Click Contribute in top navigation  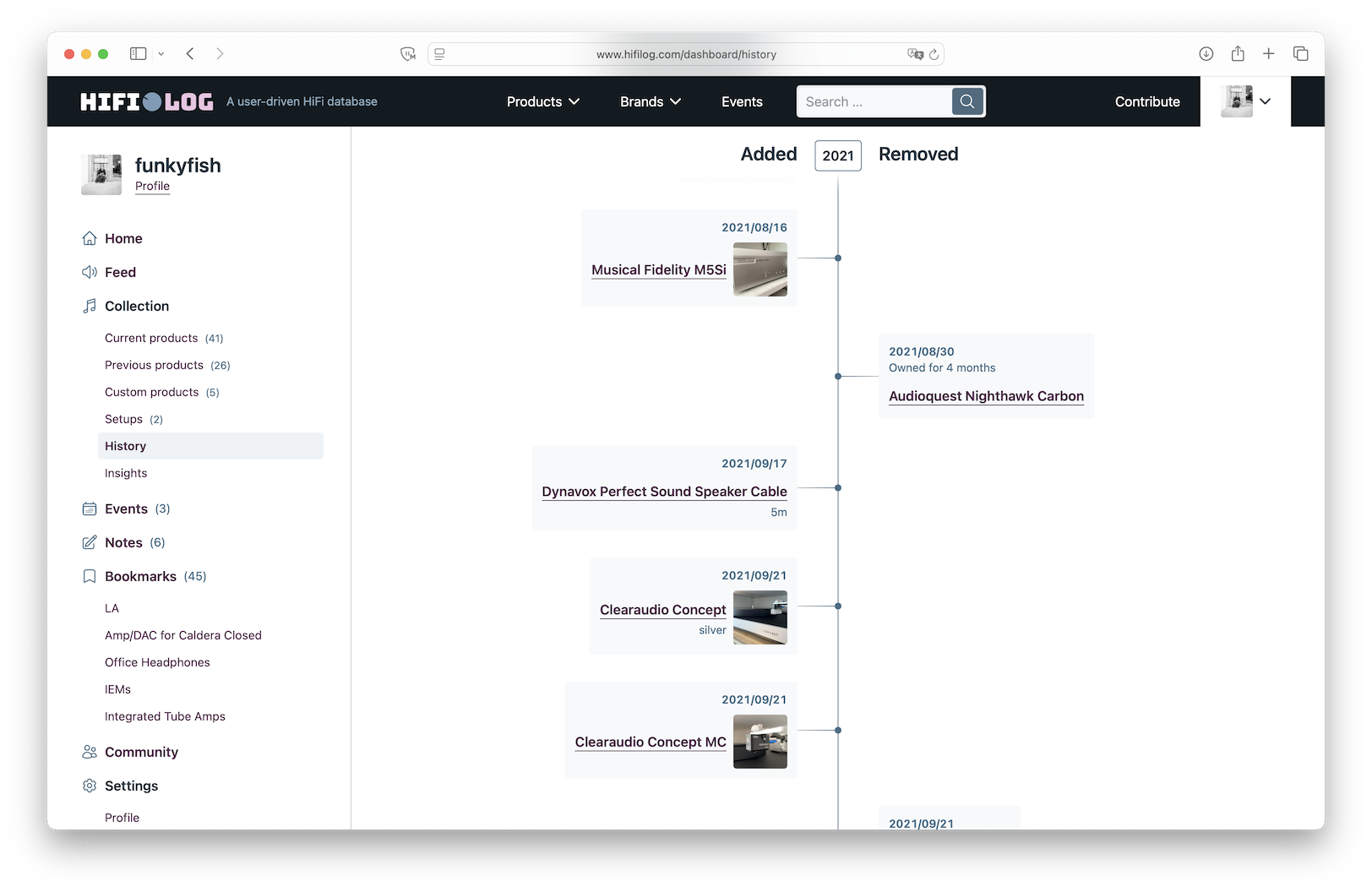pyautogui.click(x=1147, y=101)
